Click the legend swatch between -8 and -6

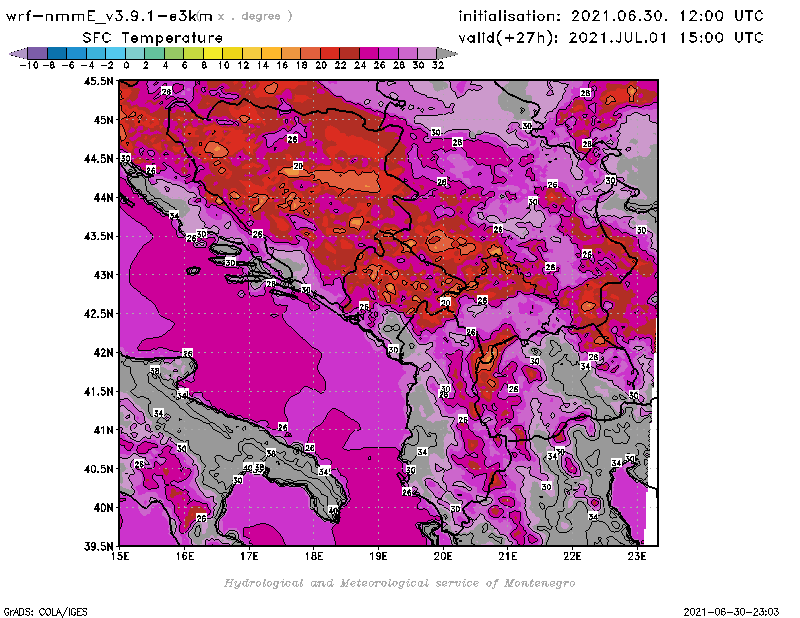point(57,54)
